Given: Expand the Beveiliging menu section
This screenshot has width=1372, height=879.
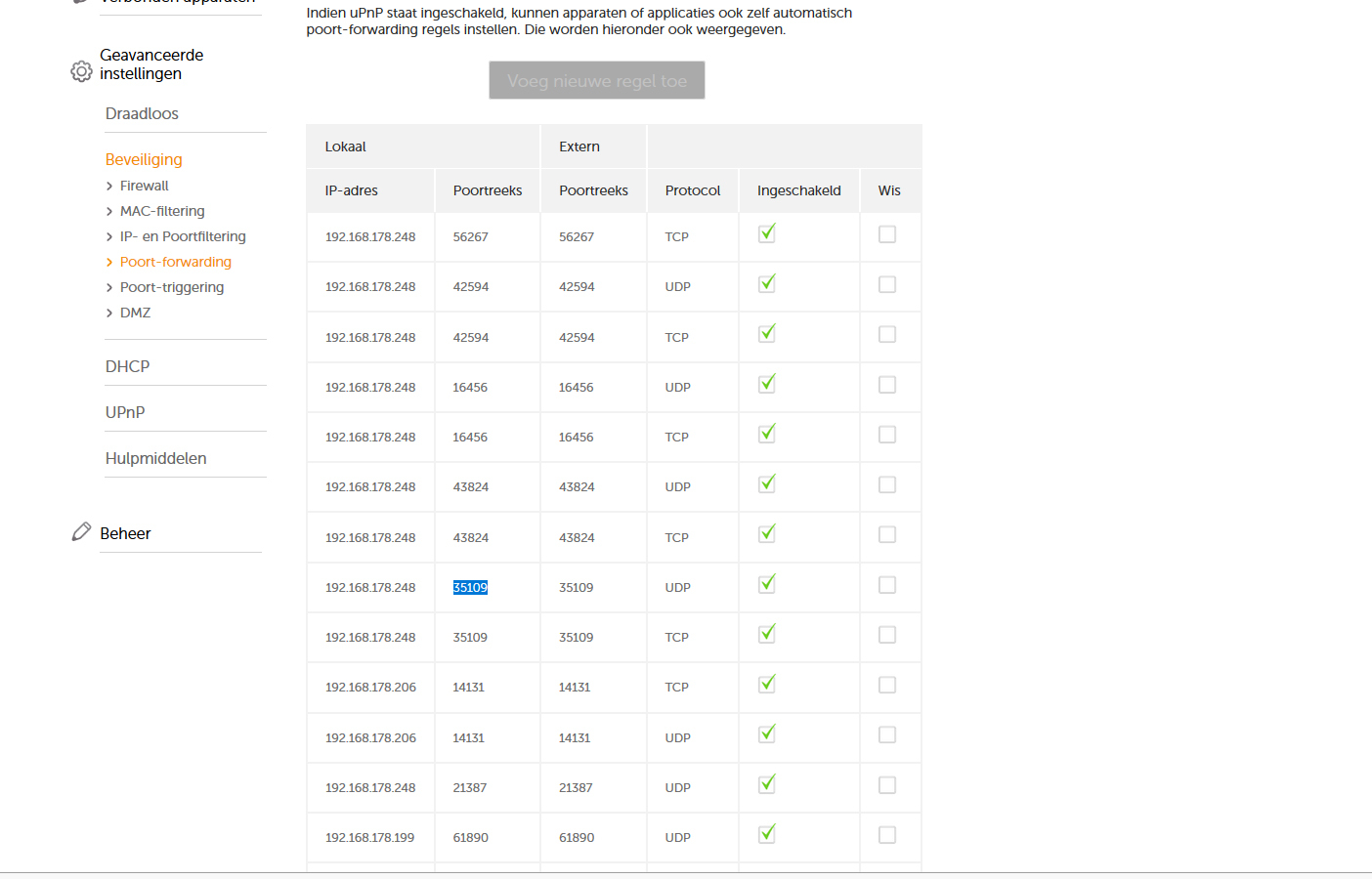Looking at the screenshot, I should (144, 159).
